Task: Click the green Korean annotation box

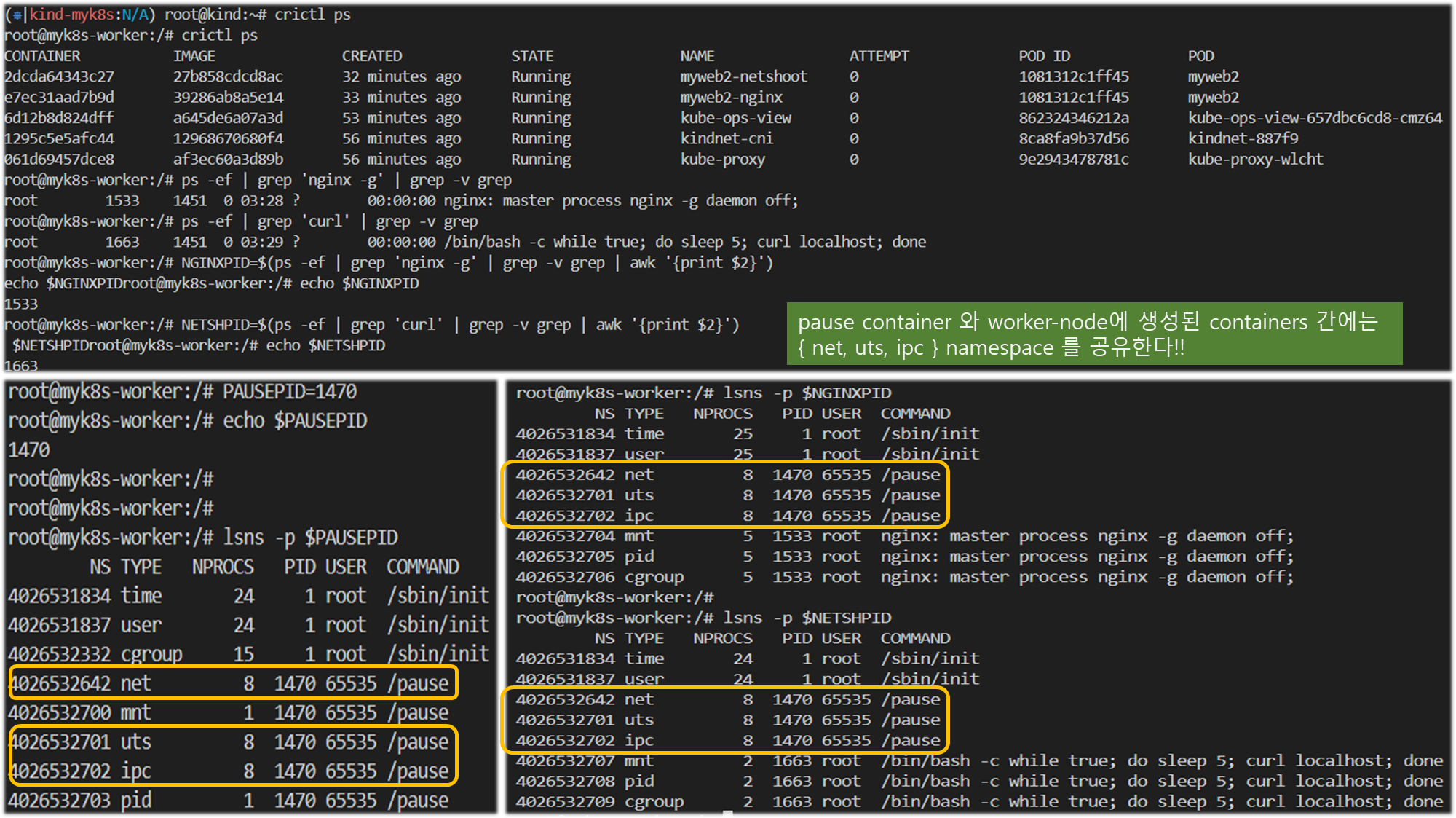Action: tap(1093, 334)
